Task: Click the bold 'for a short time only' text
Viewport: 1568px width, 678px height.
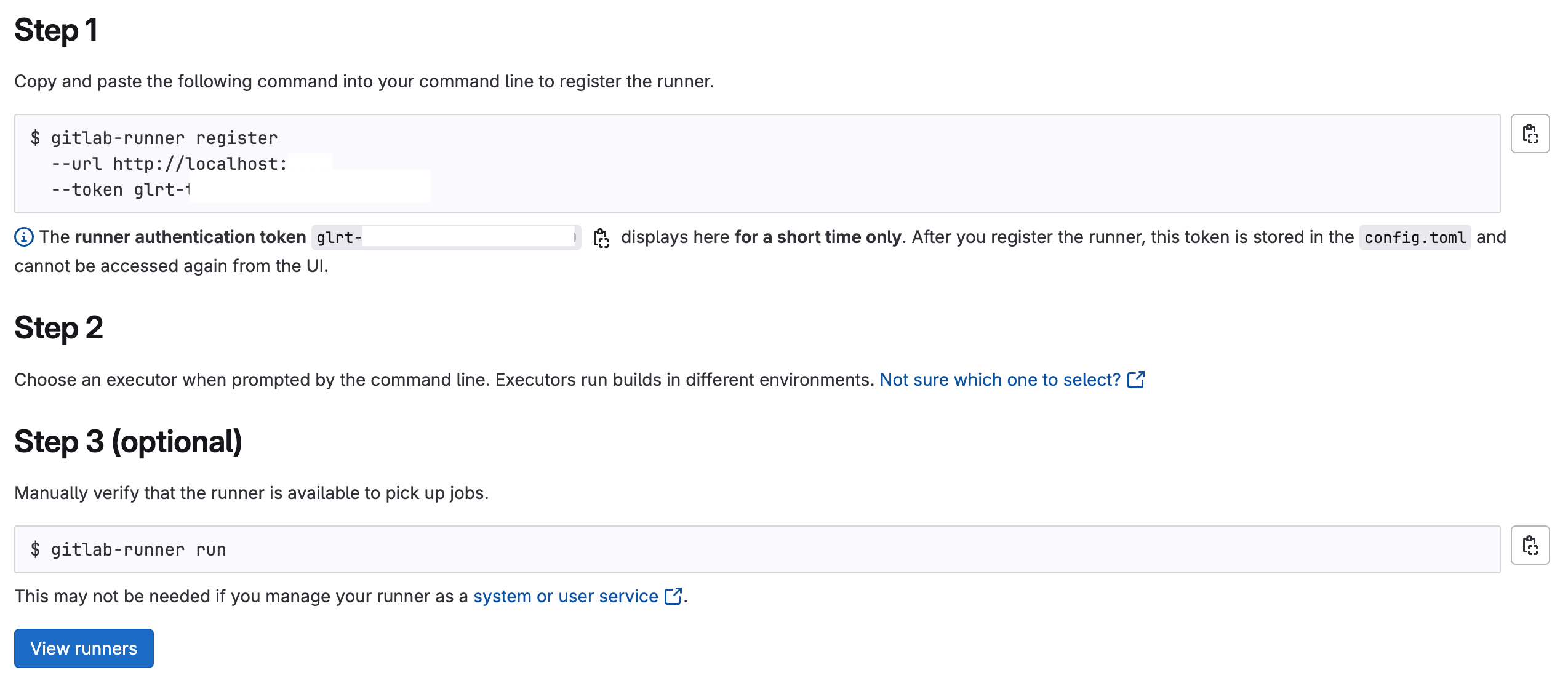Action: 817,237
